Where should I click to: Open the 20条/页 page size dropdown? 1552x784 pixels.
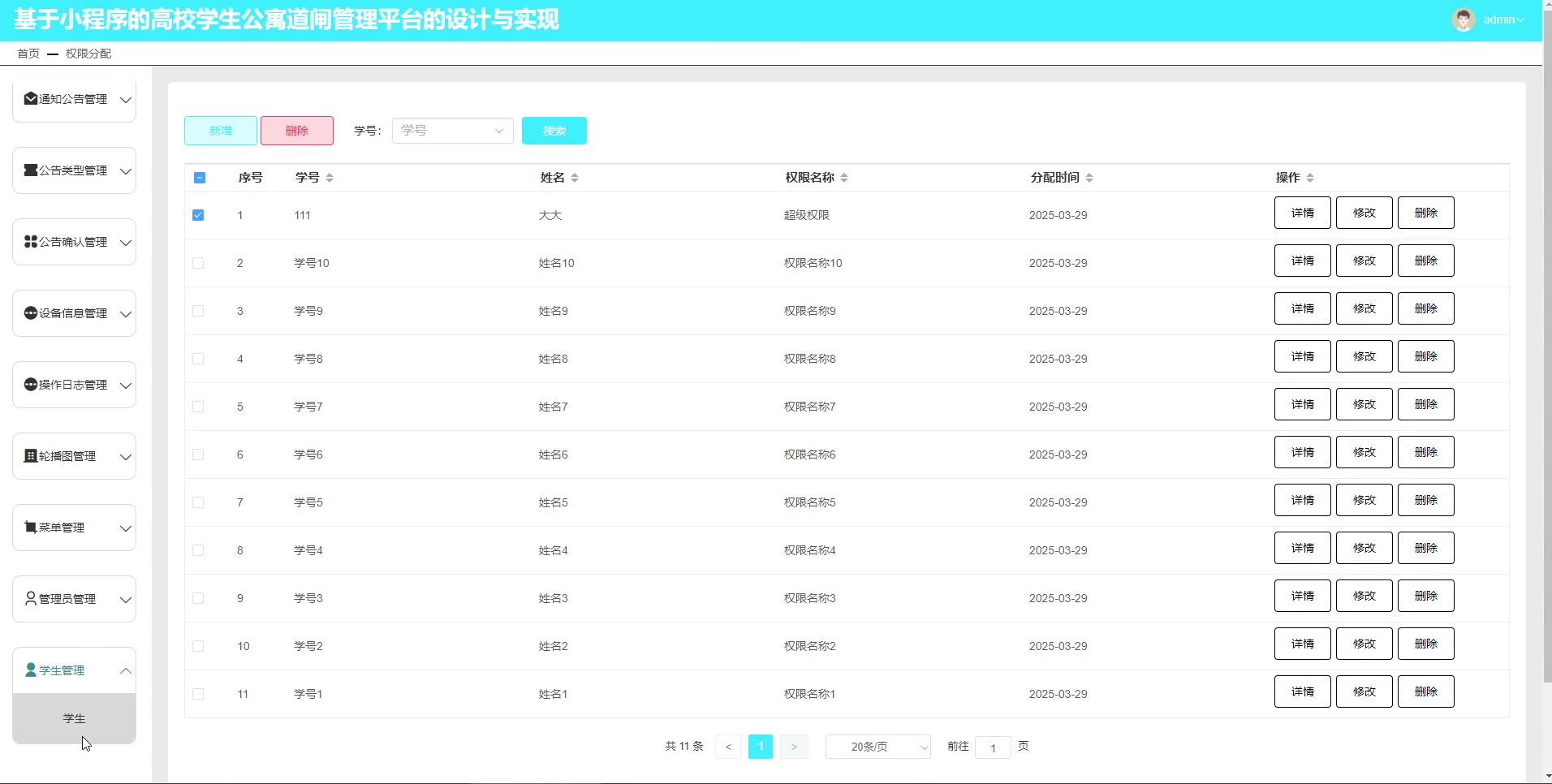[x=877, y=747]
